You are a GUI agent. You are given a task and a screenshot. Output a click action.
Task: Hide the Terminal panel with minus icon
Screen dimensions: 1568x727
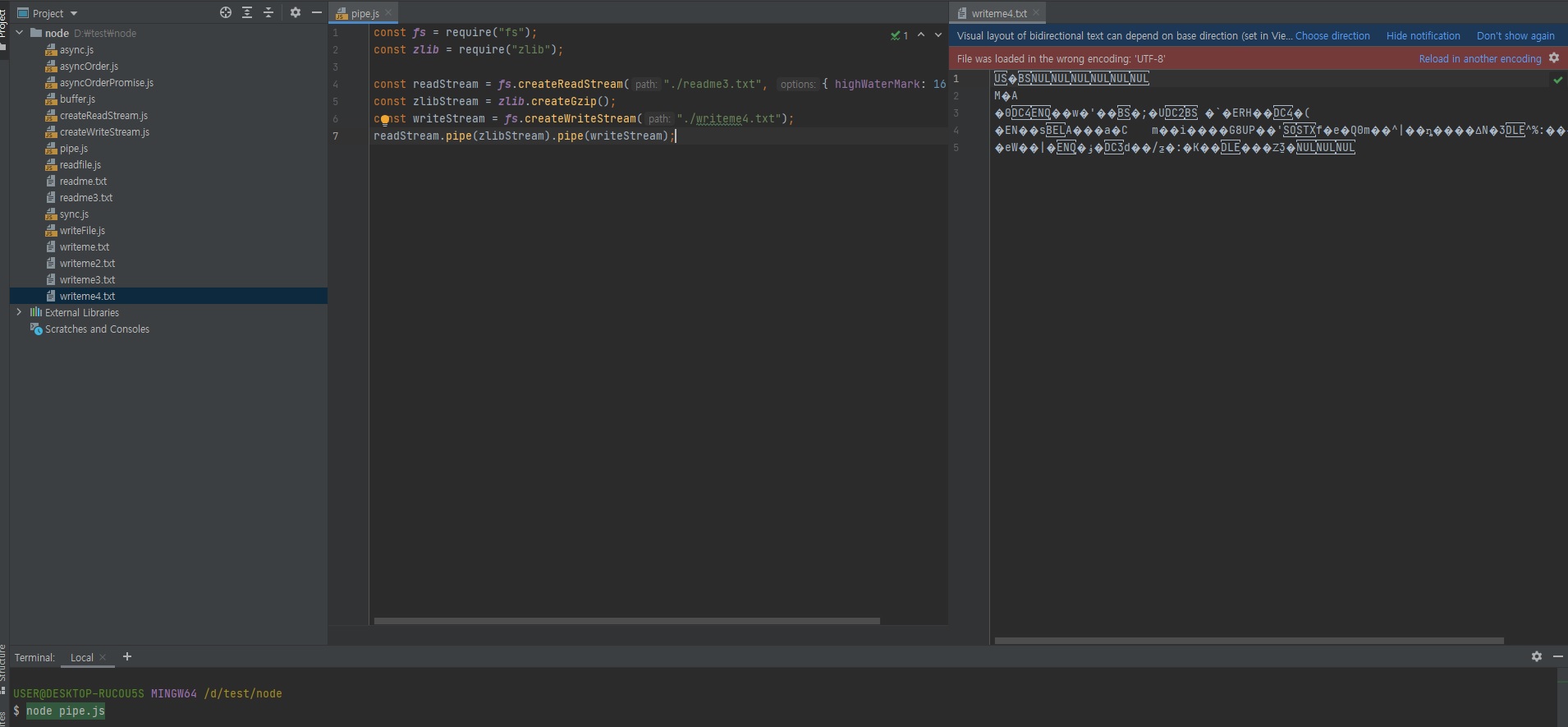point(1557,656)
